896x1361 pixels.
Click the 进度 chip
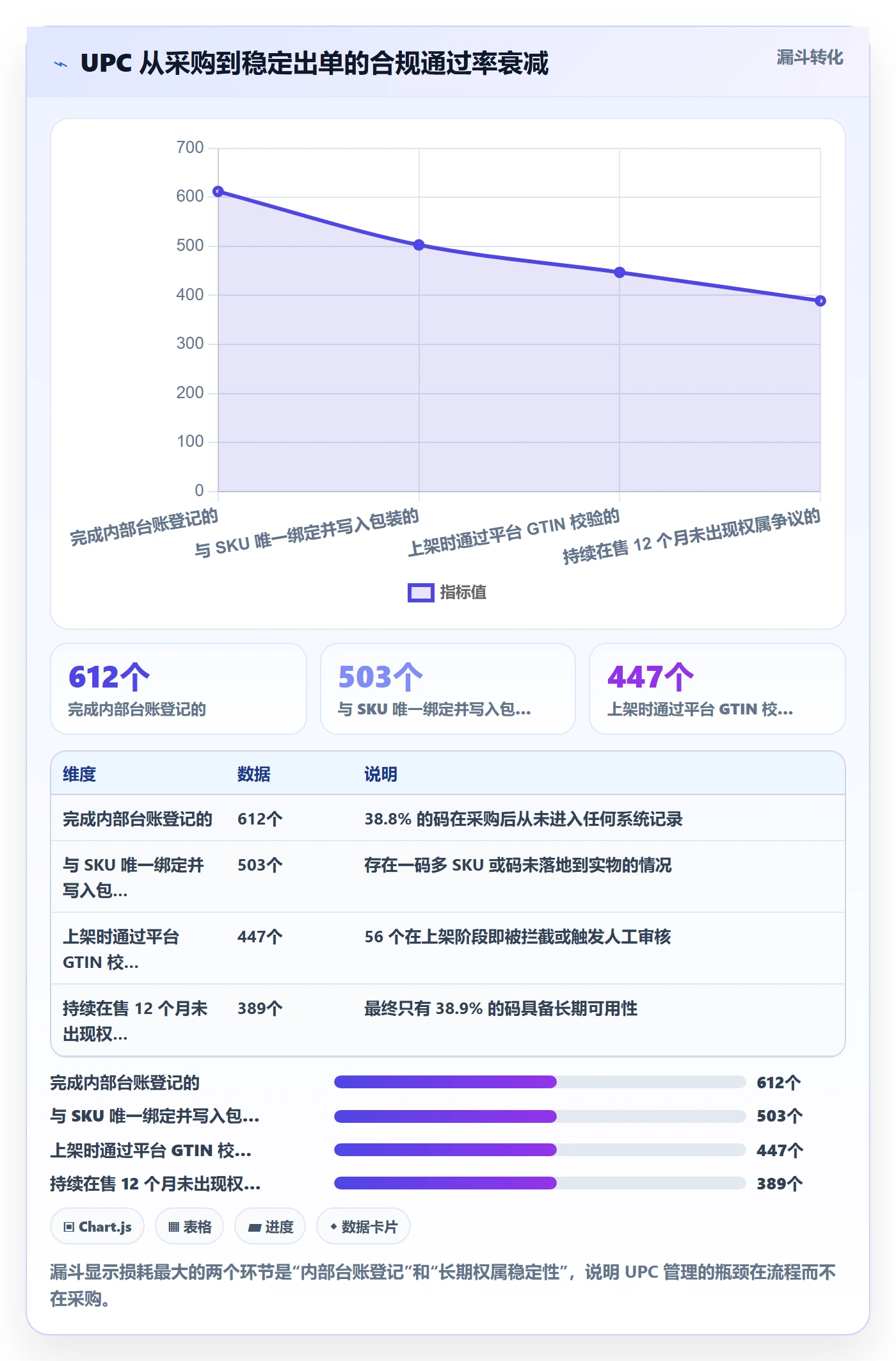pyautogui.click(x=270, y=1227)
